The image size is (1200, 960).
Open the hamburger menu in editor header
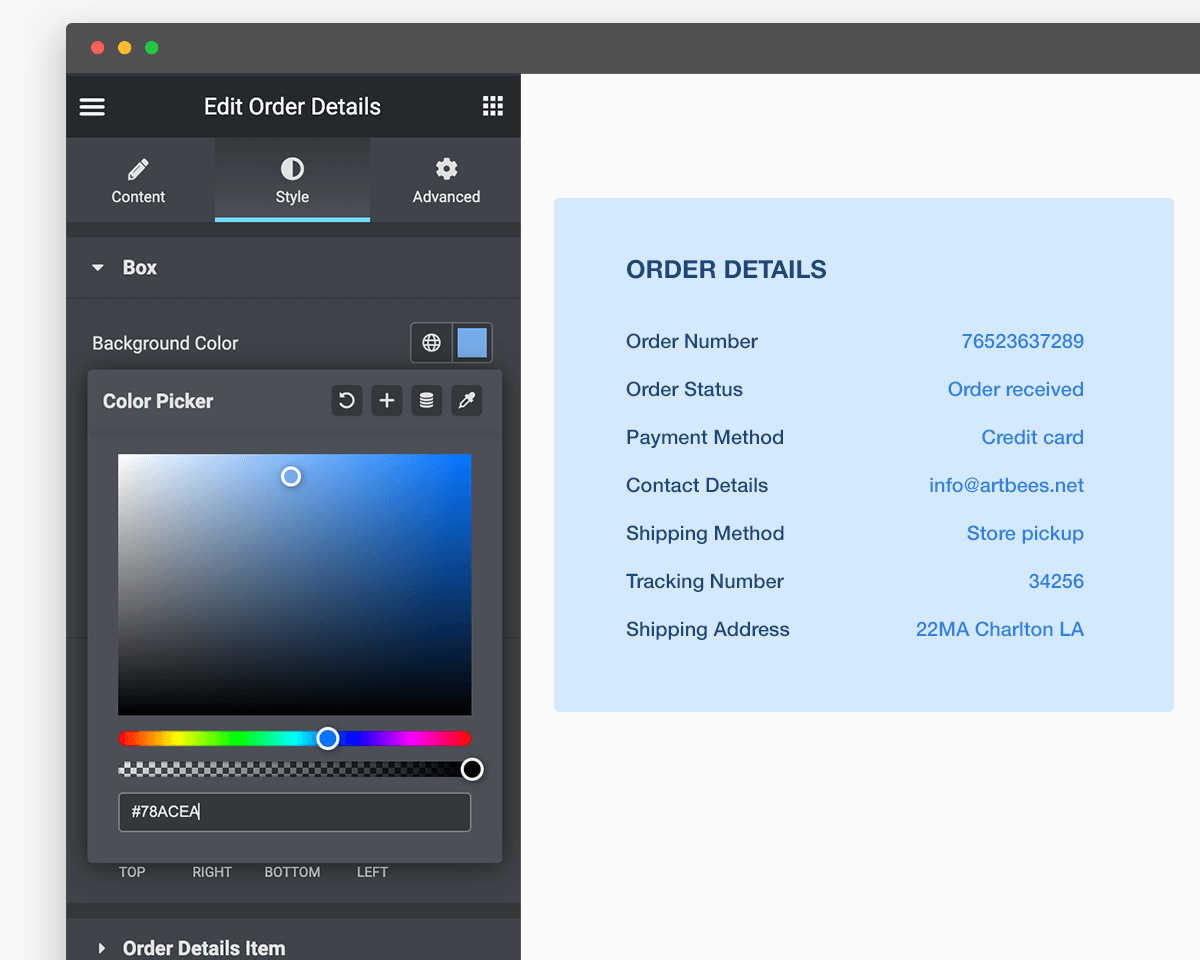92,107
